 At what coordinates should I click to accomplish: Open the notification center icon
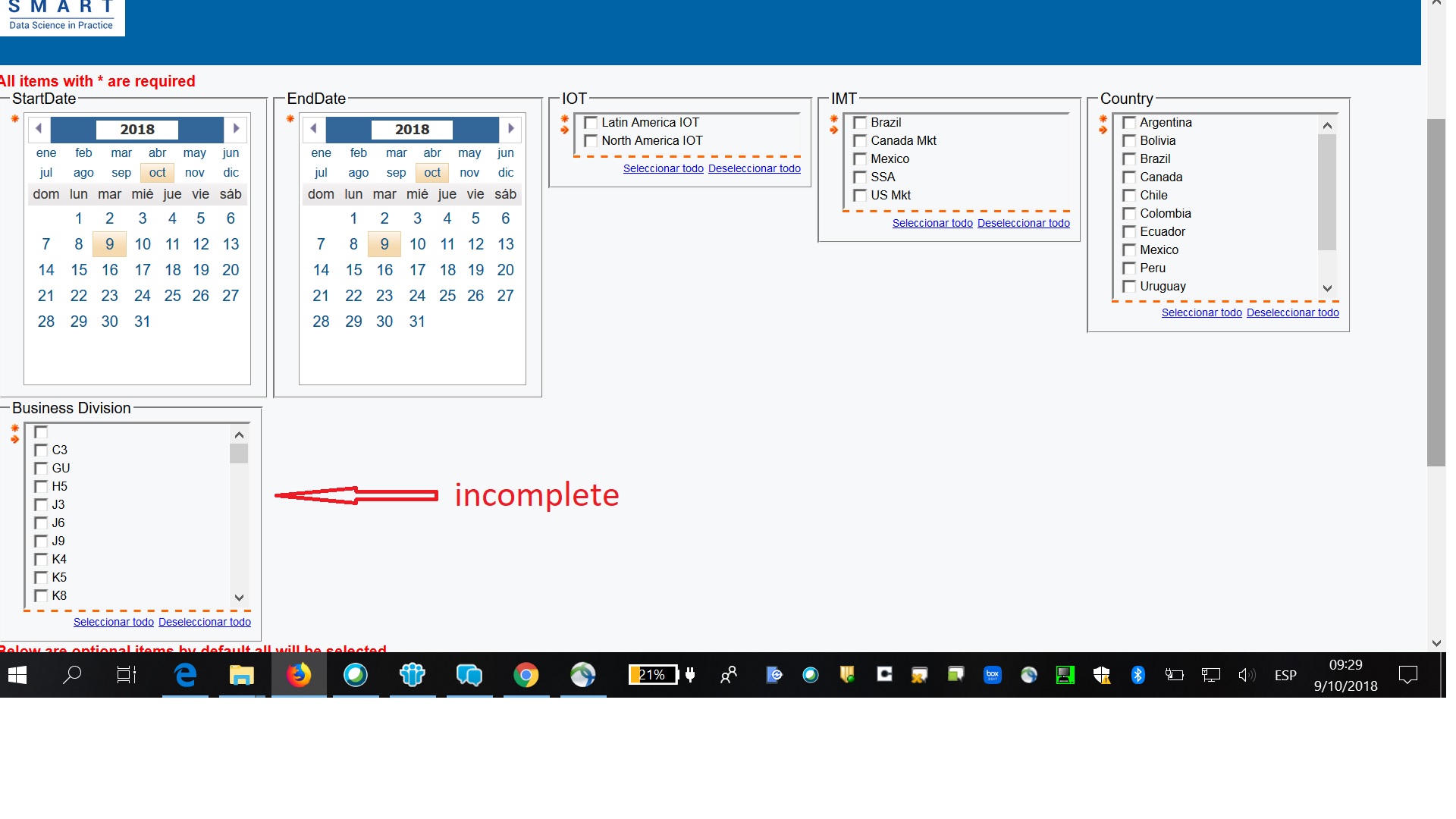(1407, 675)
